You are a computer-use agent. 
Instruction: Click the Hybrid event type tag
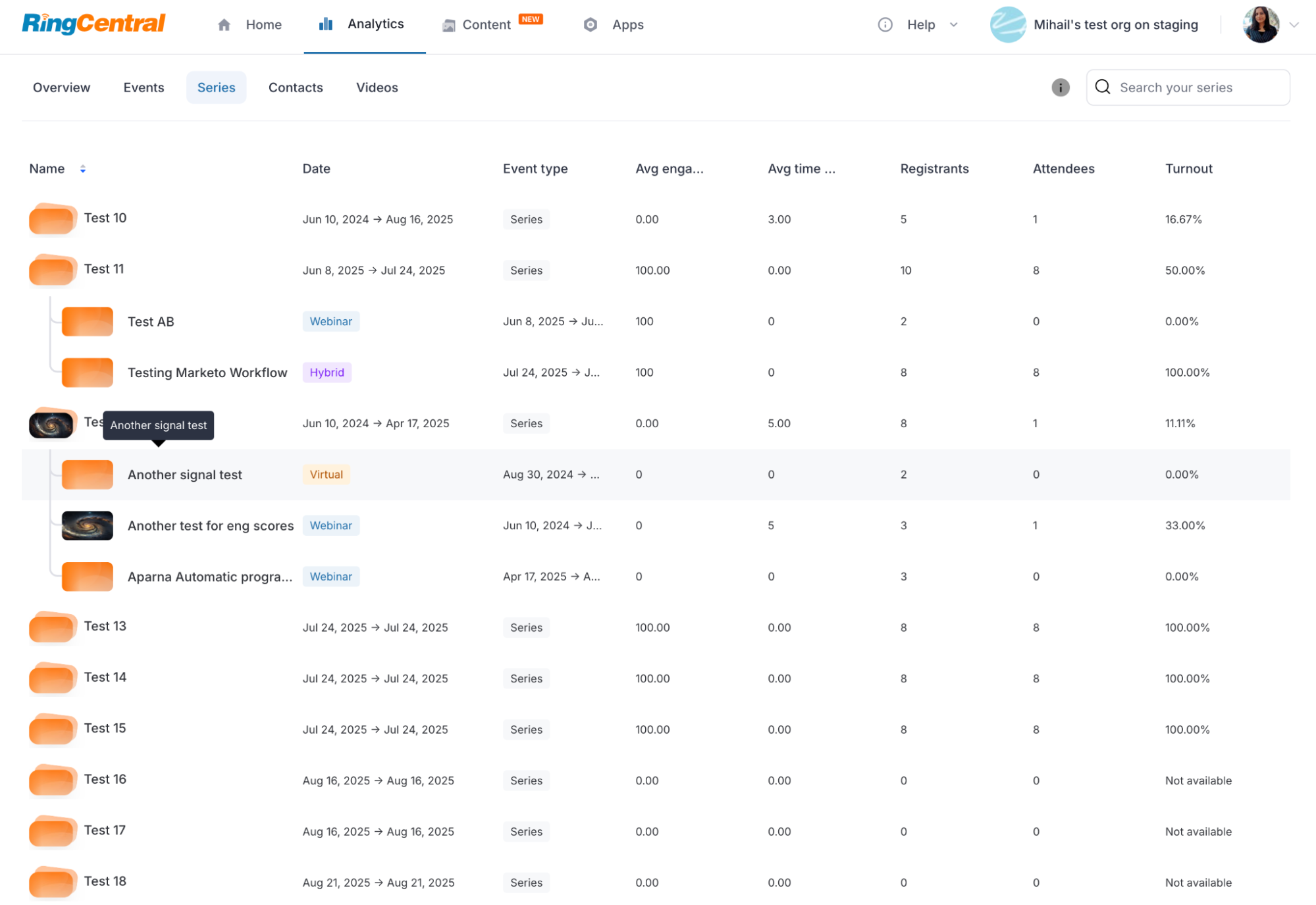coord(327,373)
